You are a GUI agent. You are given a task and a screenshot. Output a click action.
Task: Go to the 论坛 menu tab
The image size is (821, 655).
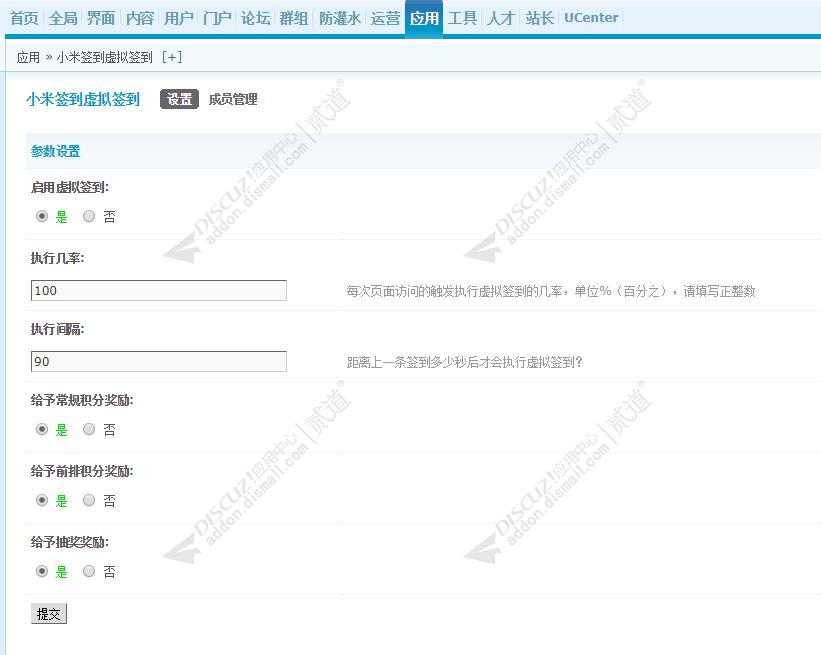[x=256, y=18]
